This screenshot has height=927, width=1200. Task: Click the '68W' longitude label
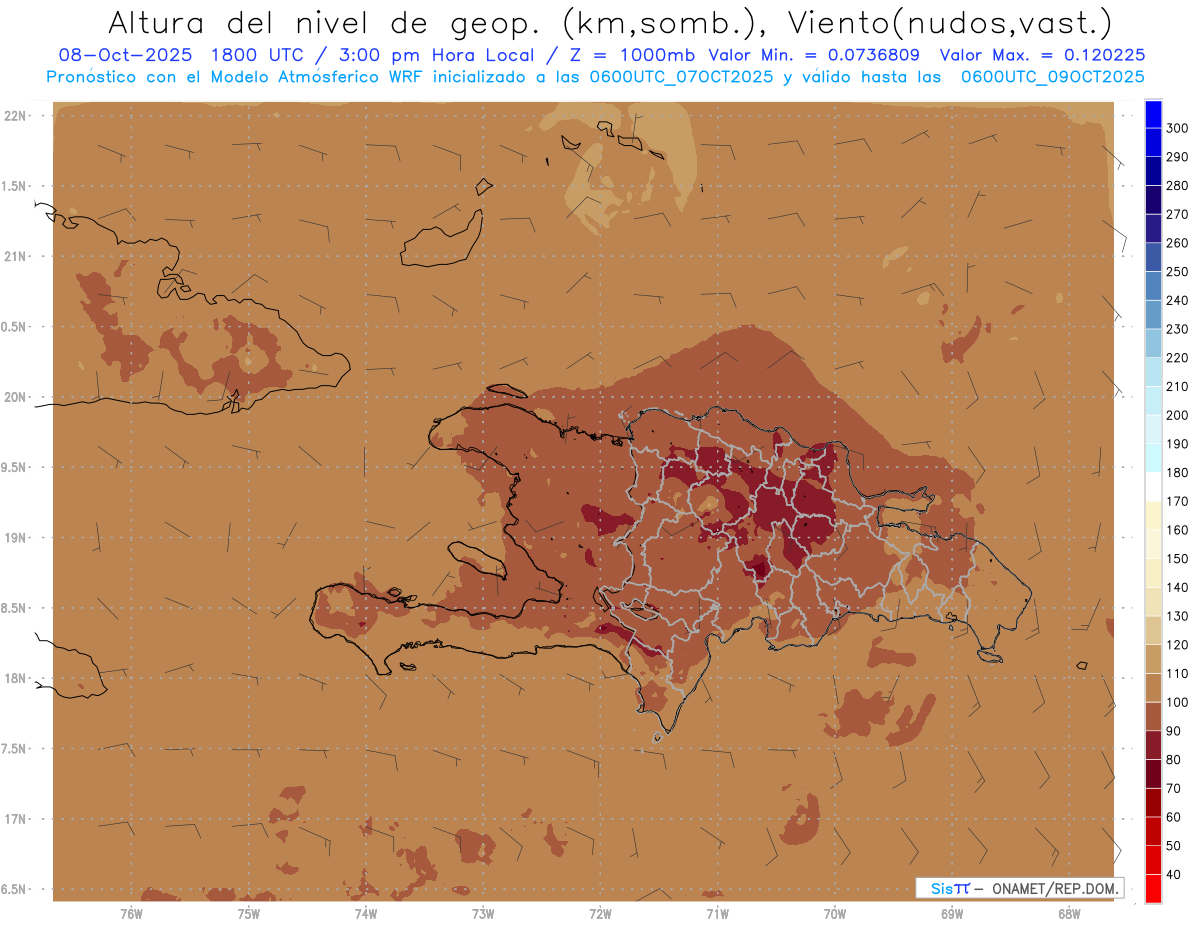[x=1069, y=913]
